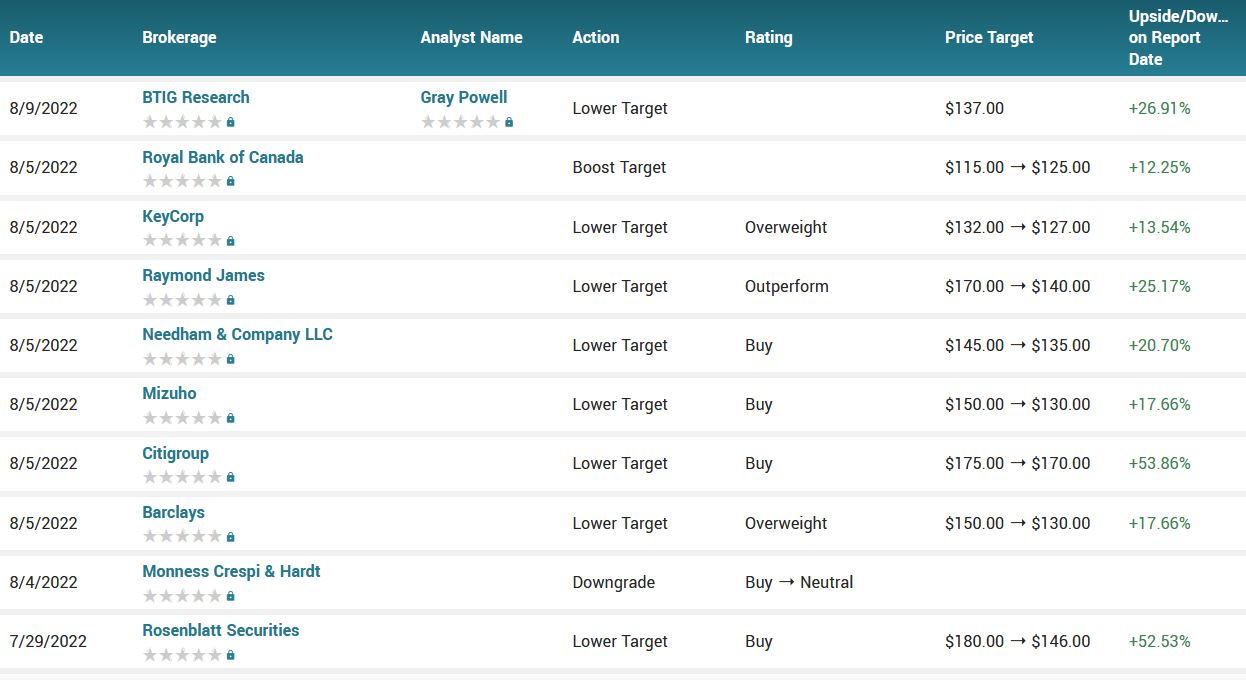This screenshot has height=680, width=1246.
Task: Click lock icon under Needham & Company LLC
Action: 231,359
